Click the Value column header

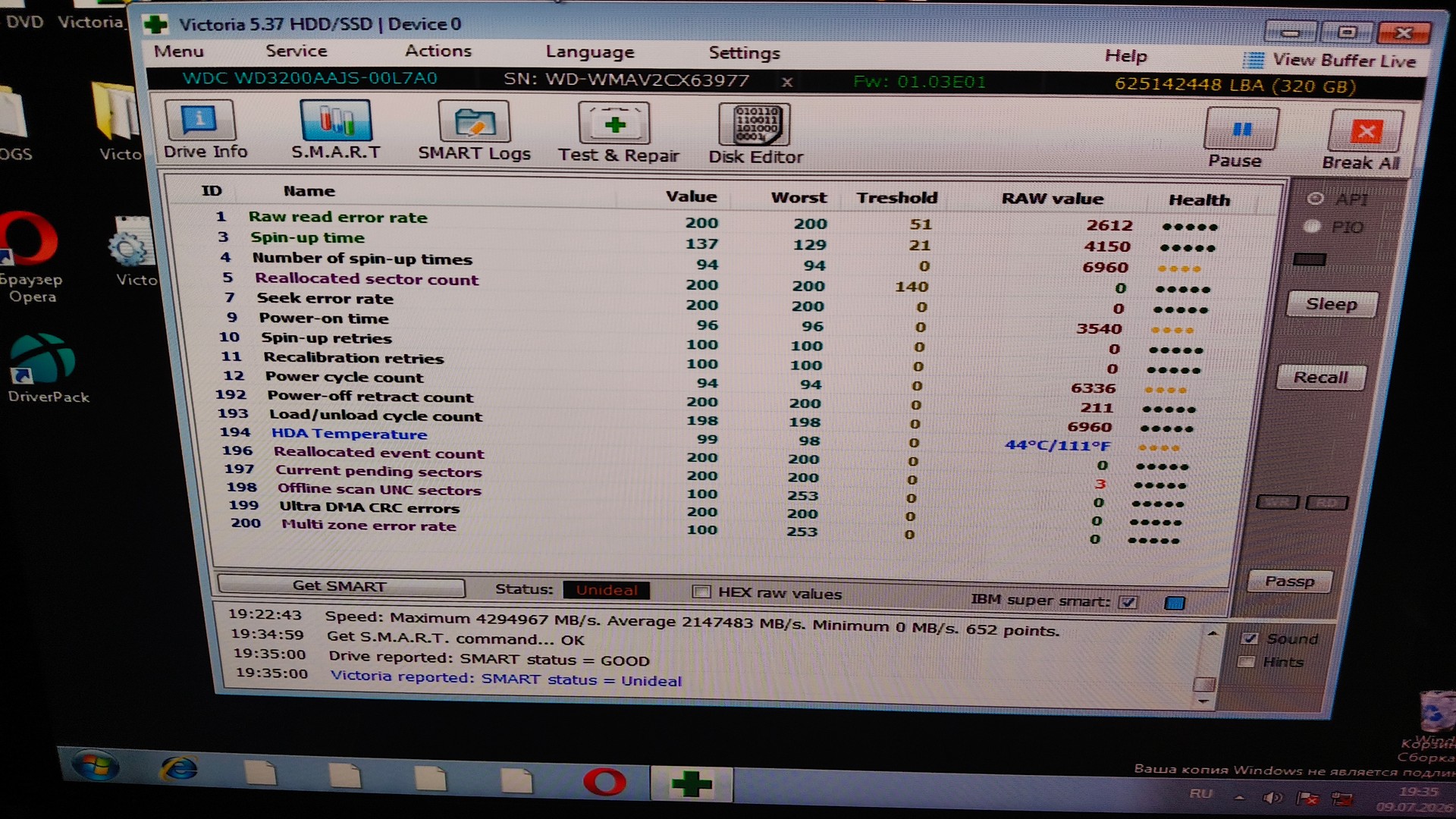(x=691, y=196)
